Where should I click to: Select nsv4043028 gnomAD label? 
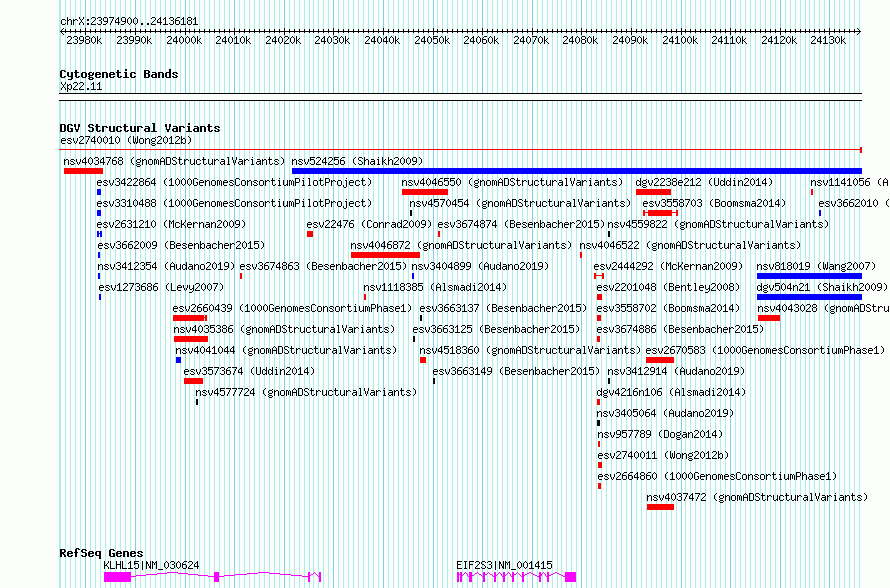coord(824,308)
